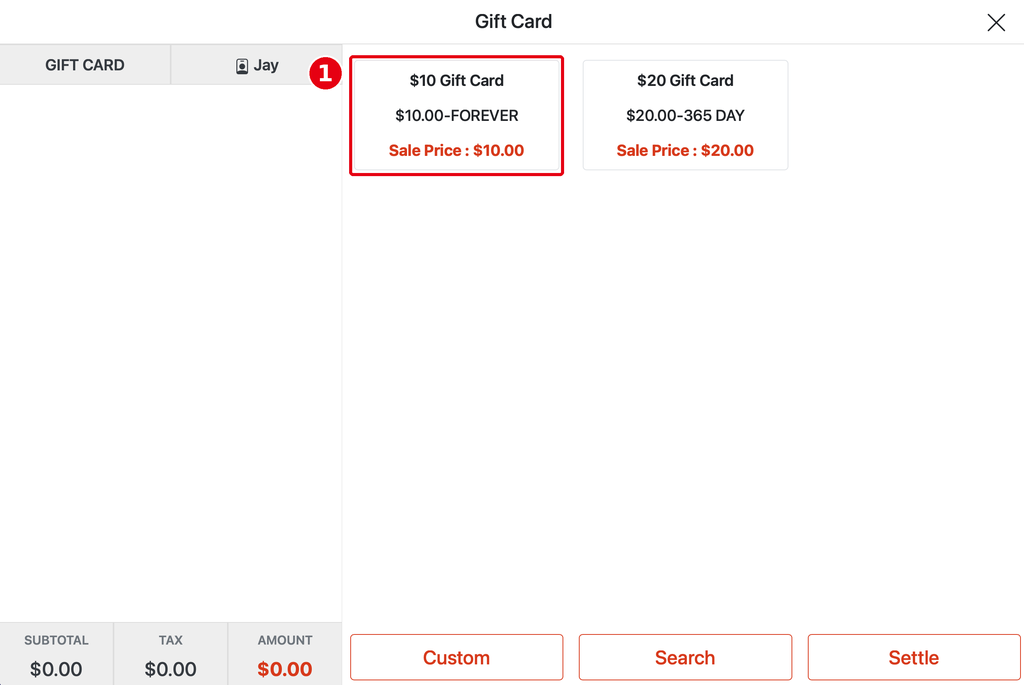Screen dimensions: 1024x685
Task: Click the "Gift Card" dialog title
Action: (513, 22)
